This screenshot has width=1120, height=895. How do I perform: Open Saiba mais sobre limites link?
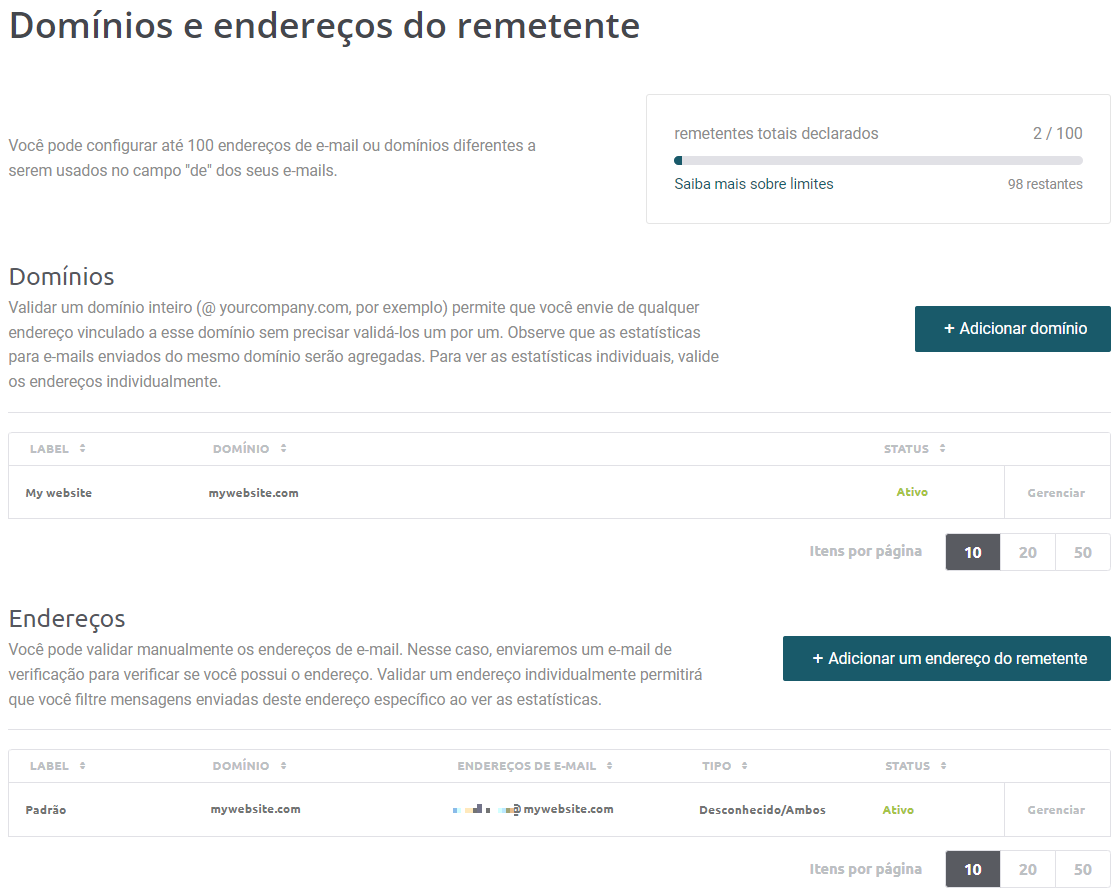point(754,184)
